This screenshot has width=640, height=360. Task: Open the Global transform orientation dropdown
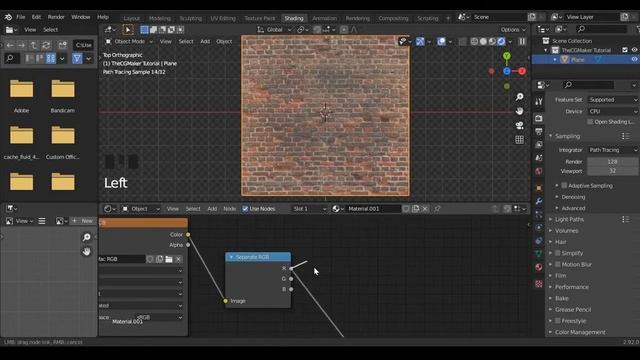click(274, 29)
